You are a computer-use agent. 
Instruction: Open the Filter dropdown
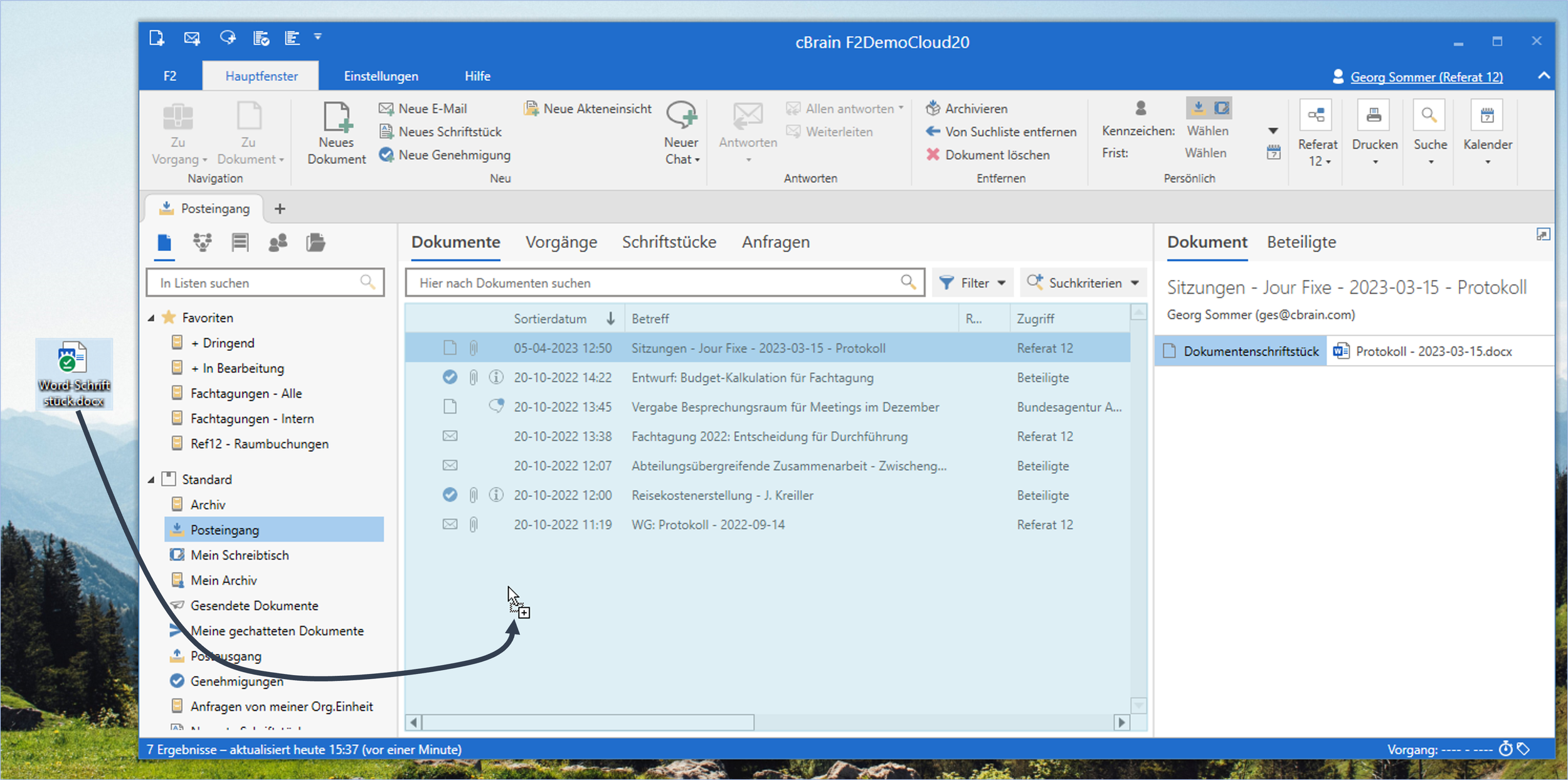pyautogui.click(x=973, y=283)
